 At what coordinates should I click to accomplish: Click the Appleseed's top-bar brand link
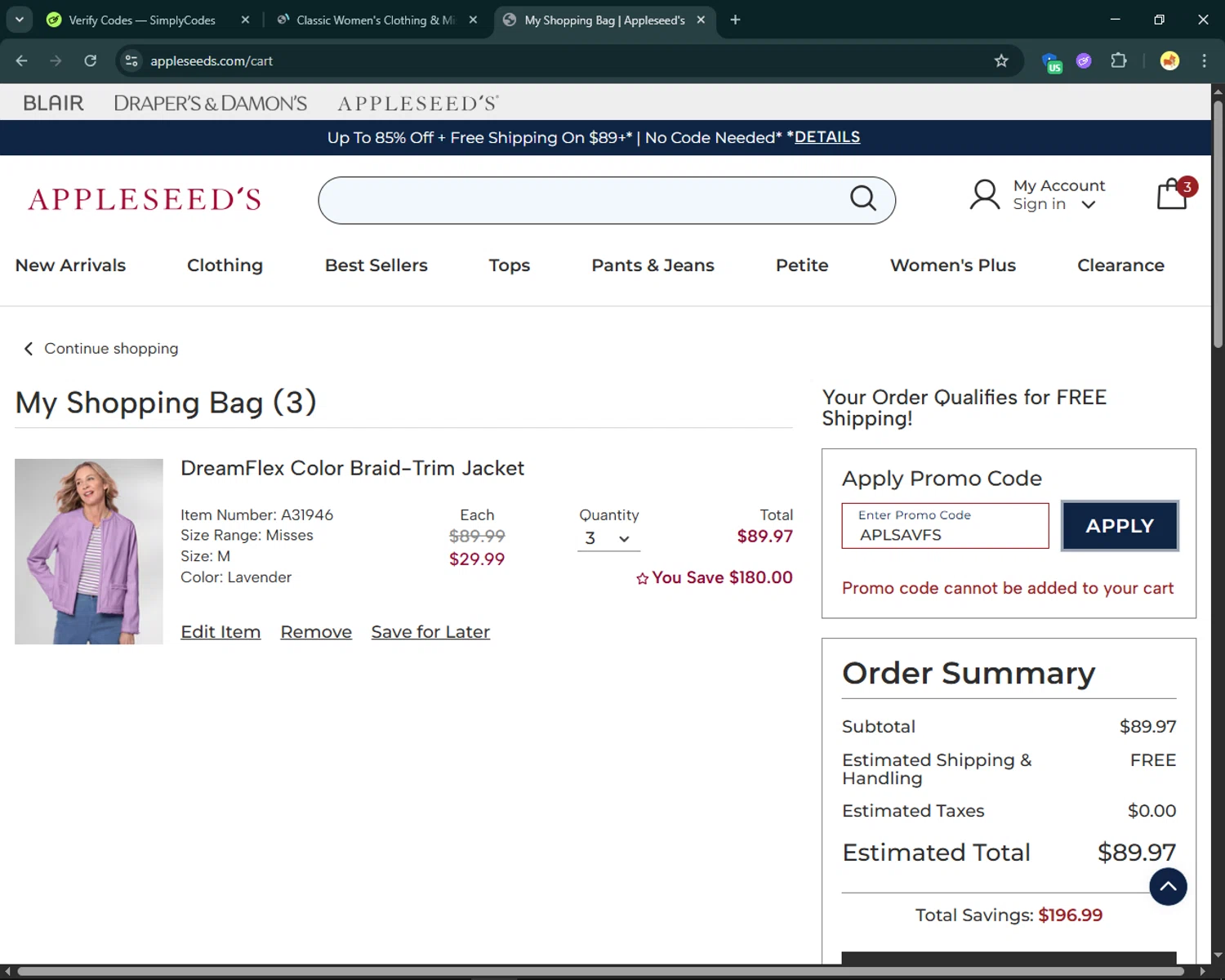[x=418, y=103]
